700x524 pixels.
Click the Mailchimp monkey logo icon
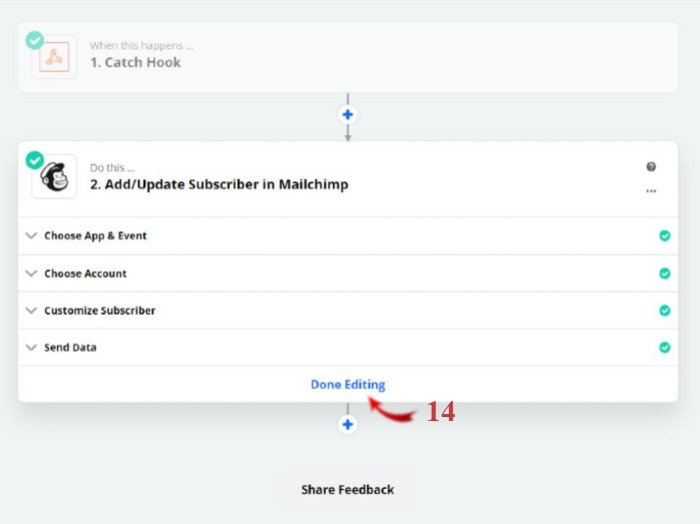tap(54, 177)
